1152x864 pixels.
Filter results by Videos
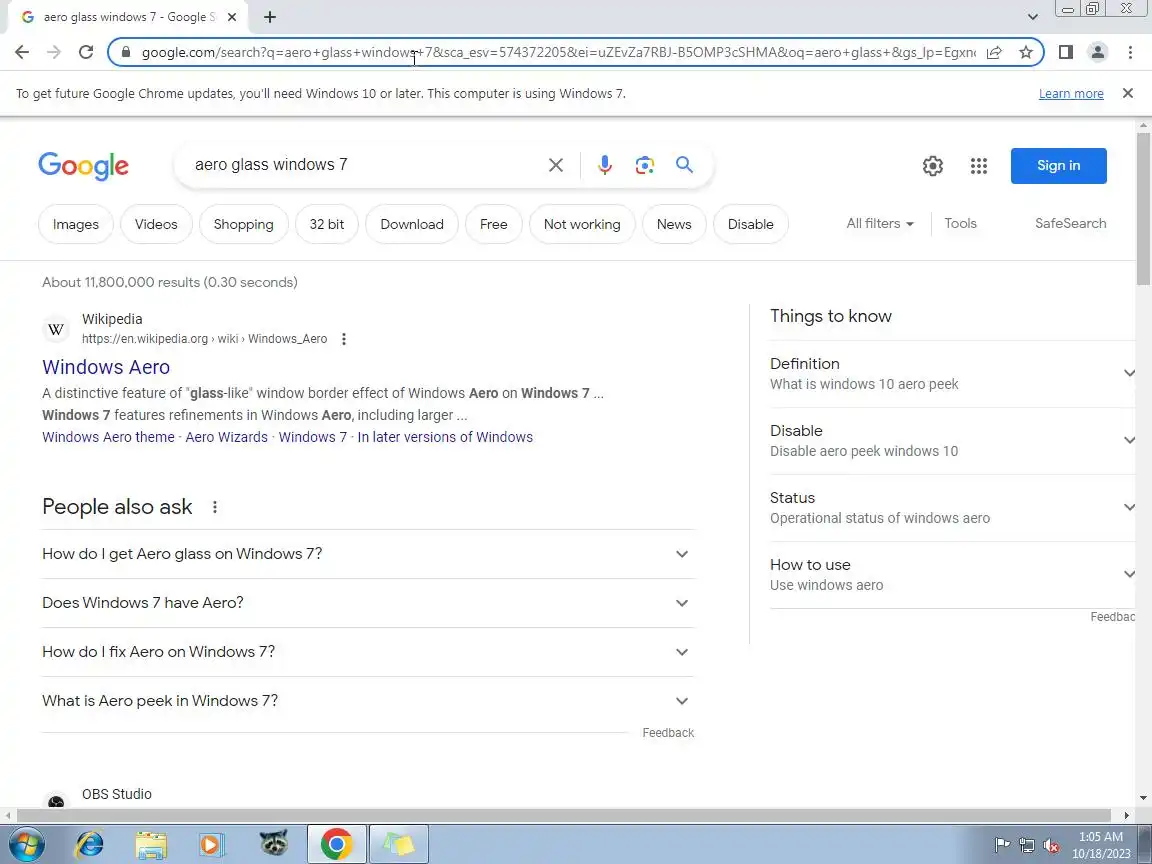click(x=156, y=224)
